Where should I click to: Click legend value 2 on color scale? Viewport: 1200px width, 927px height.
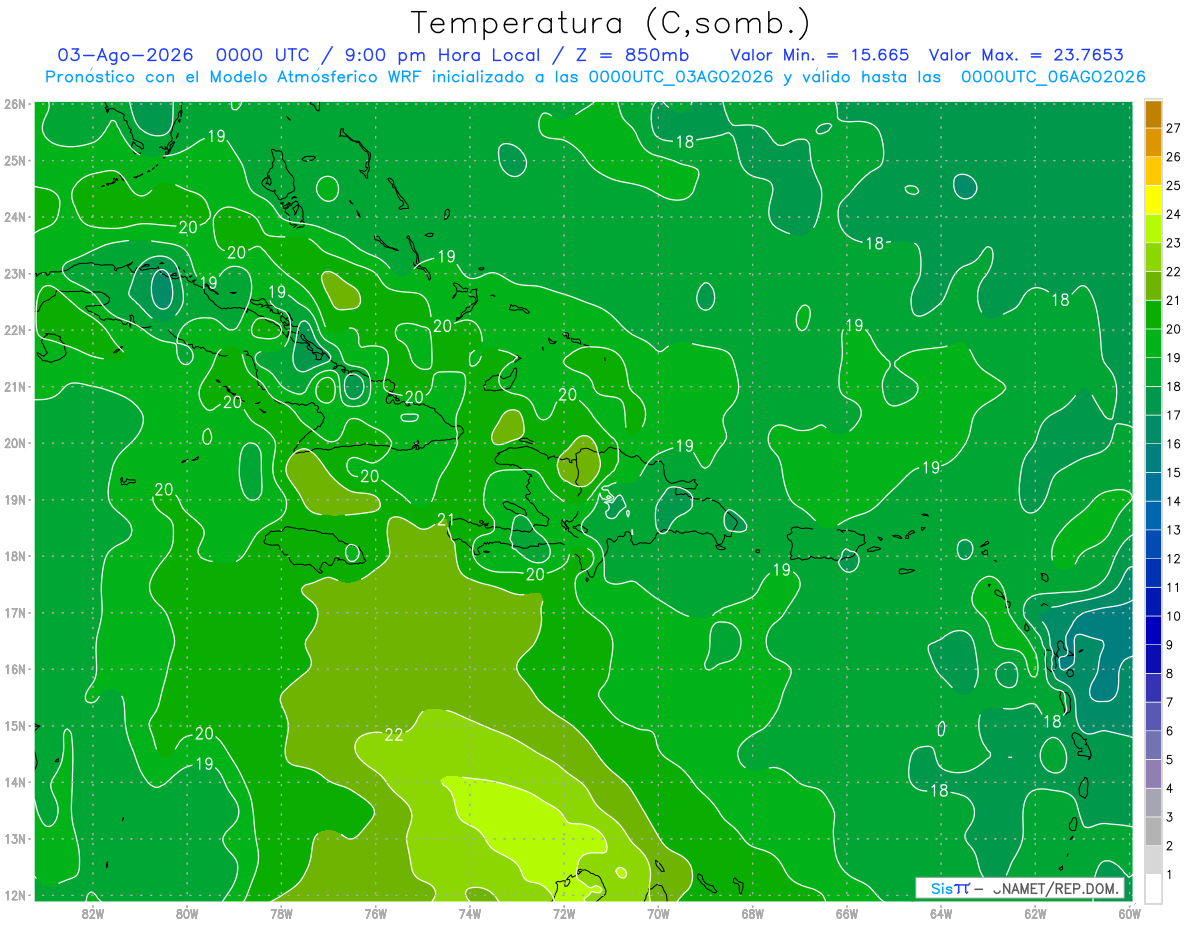click(1170, 846)
